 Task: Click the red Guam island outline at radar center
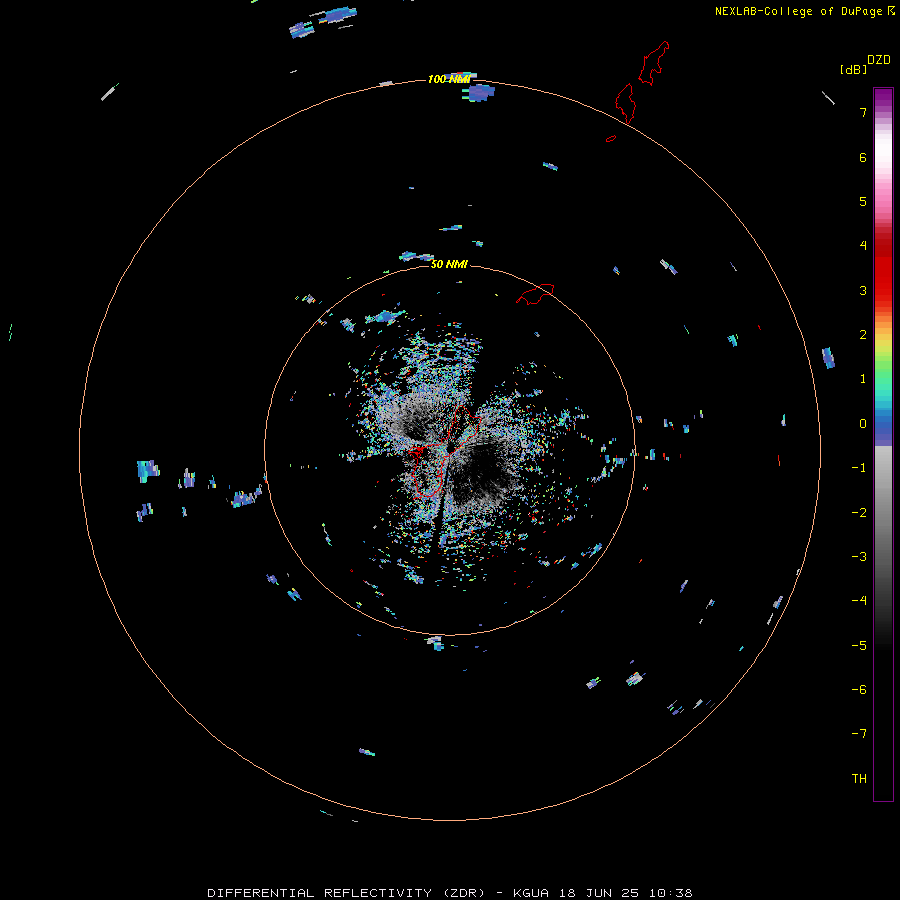(445, 451)
